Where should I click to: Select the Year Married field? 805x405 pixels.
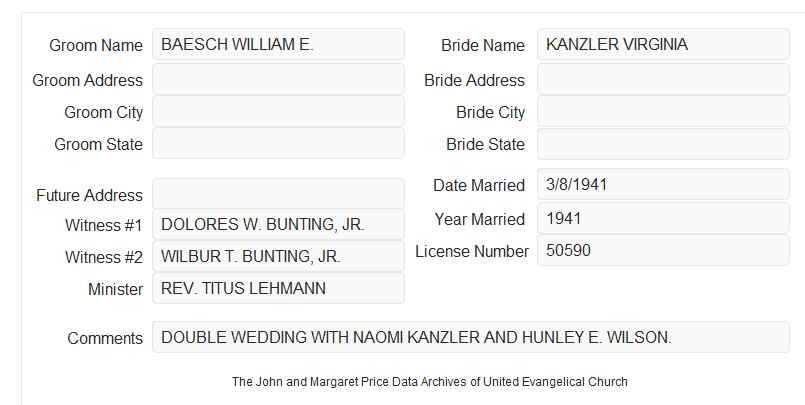[x=663, y=218]
